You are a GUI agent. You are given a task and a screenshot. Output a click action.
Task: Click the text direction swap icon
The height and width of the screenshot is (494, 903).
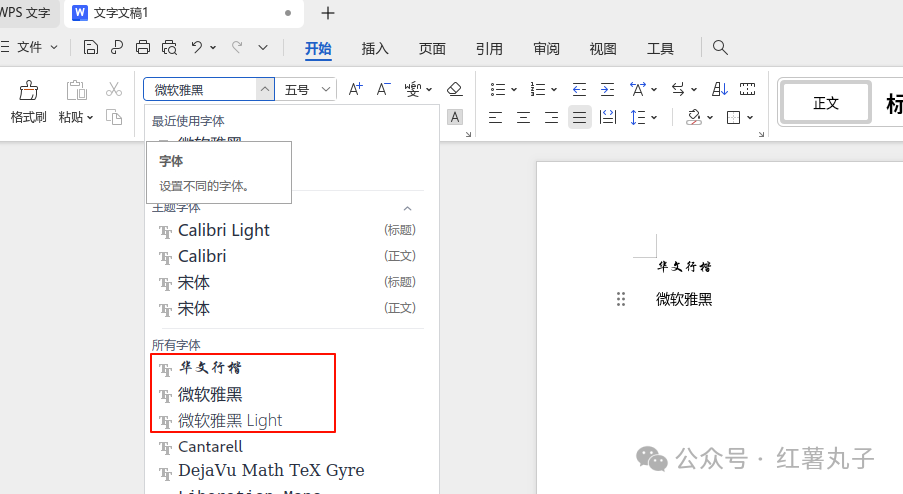coord(678,89)
